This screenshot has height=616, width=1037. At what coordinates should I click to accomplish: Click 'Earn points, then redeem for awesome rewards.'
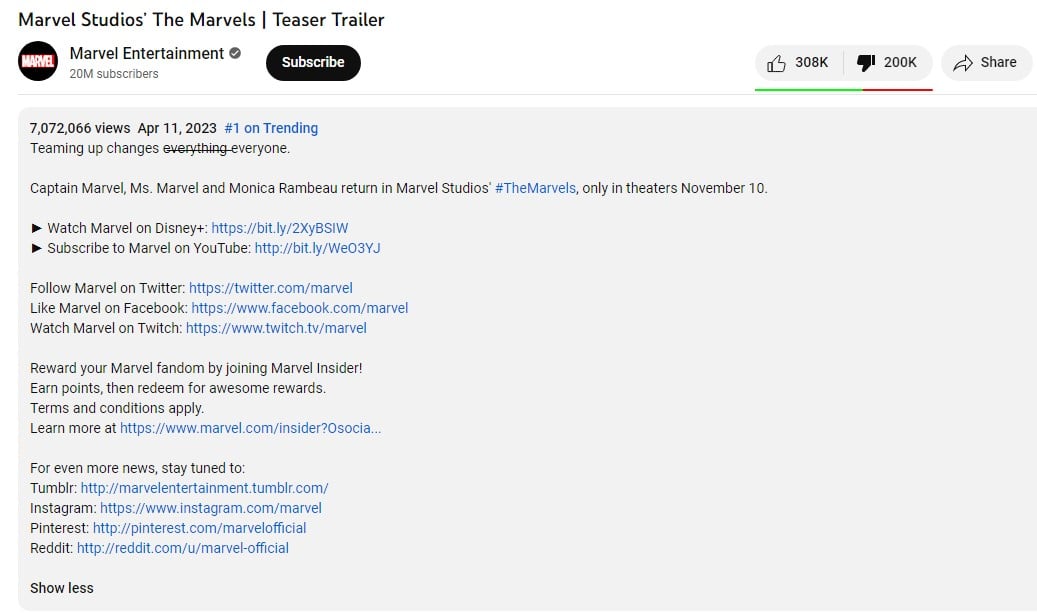coord(178,388)
